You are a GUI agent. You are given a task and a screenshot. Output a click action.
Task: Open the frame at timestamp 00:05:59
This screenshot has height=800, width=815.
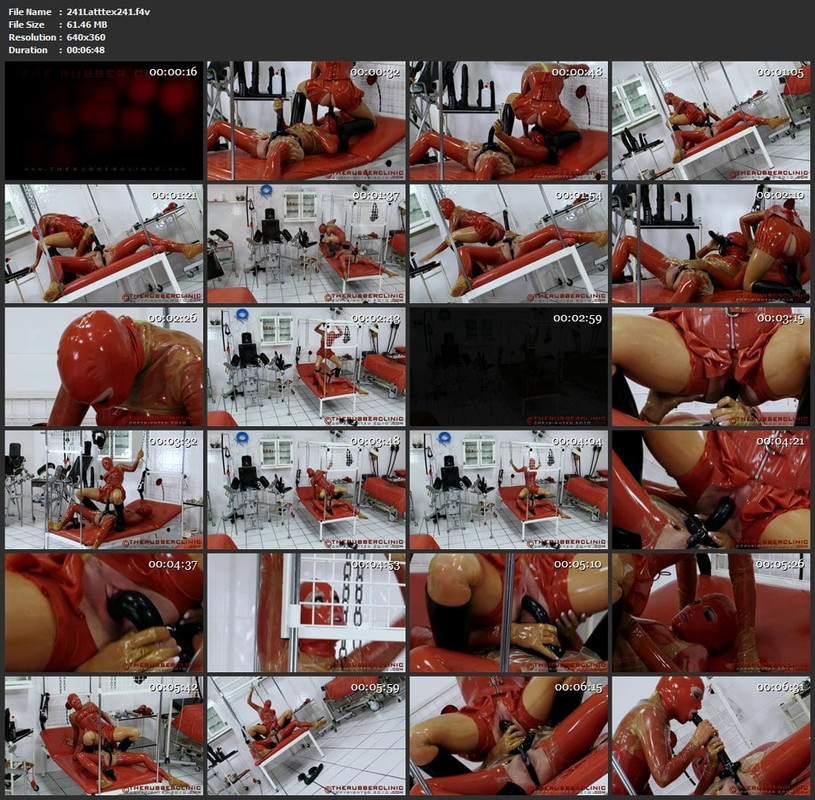tap(306, 736)
